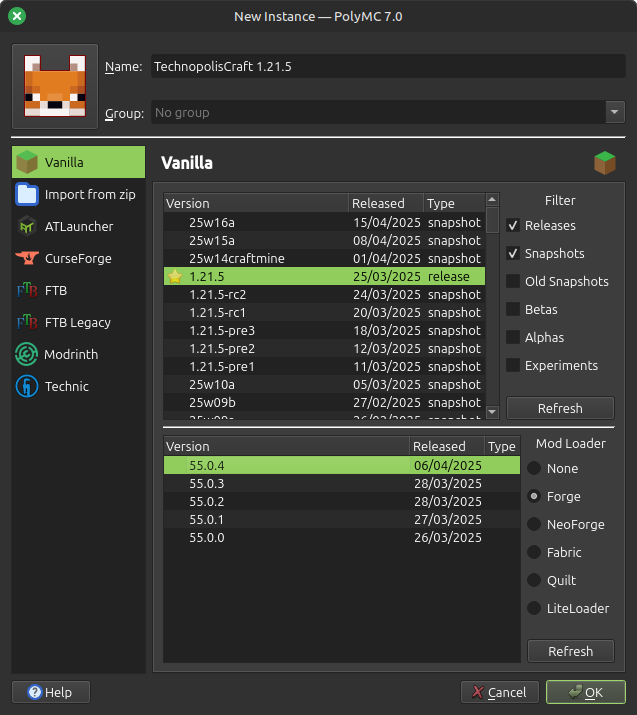The width and height of the screenshot is (637, 715).
Task: Refresh the mod loader version list
Action: pos(570,651)
